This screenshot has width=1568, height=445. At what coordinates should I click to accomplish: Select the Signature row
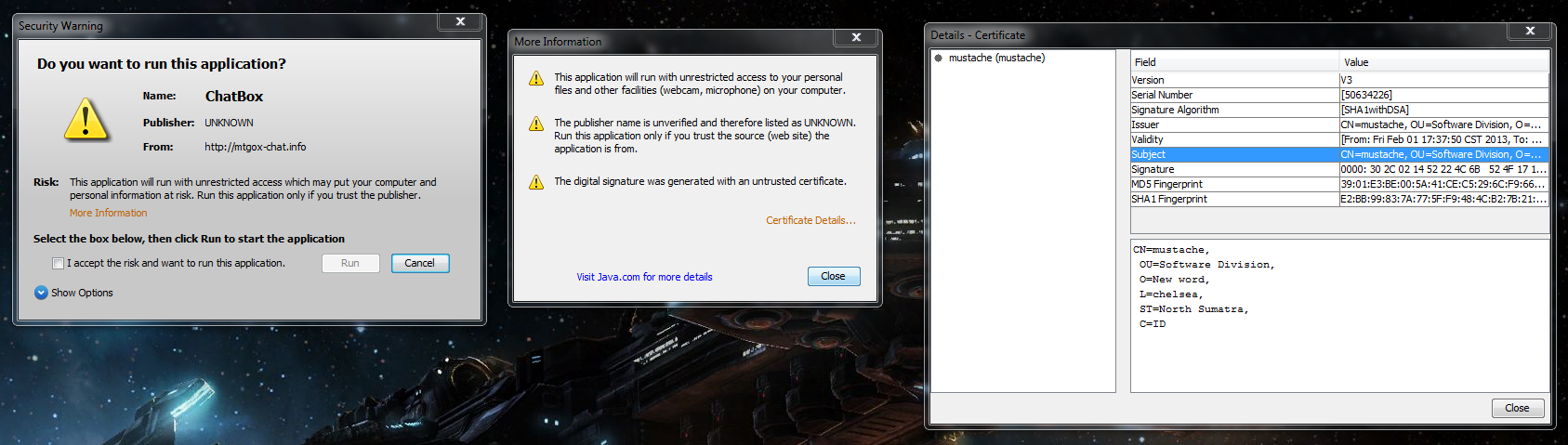tap(1339, 169)
